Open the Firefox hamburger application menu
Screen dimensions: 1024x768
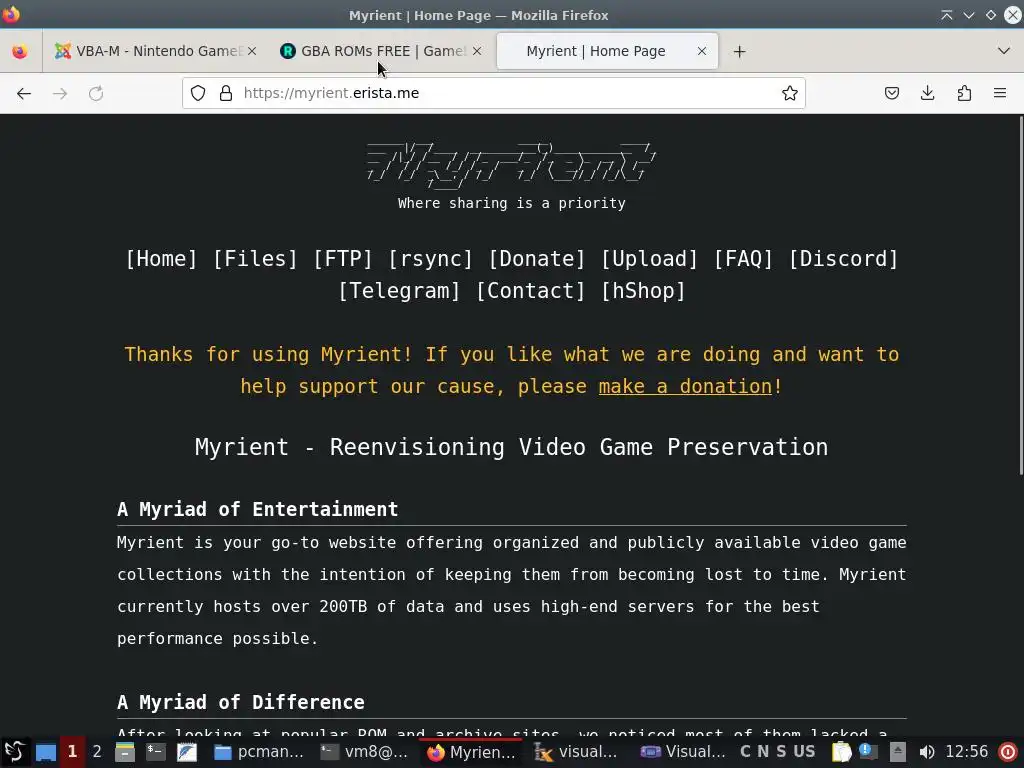tap(1000, 93)
